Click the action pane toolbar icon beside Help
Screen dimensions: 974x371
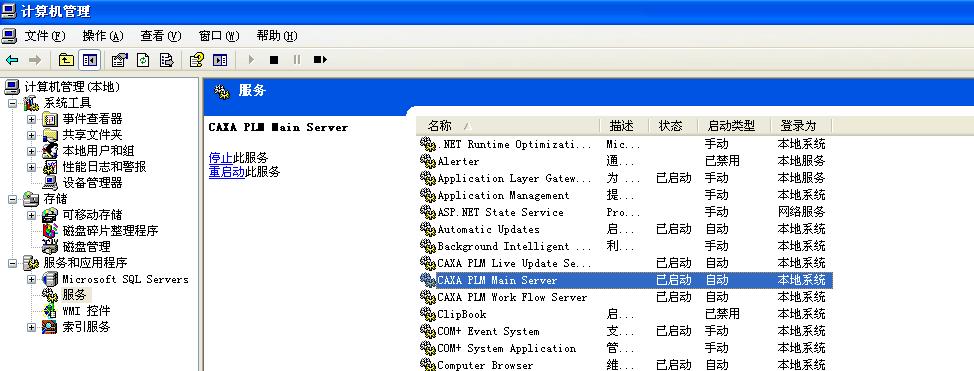point(220,60)
